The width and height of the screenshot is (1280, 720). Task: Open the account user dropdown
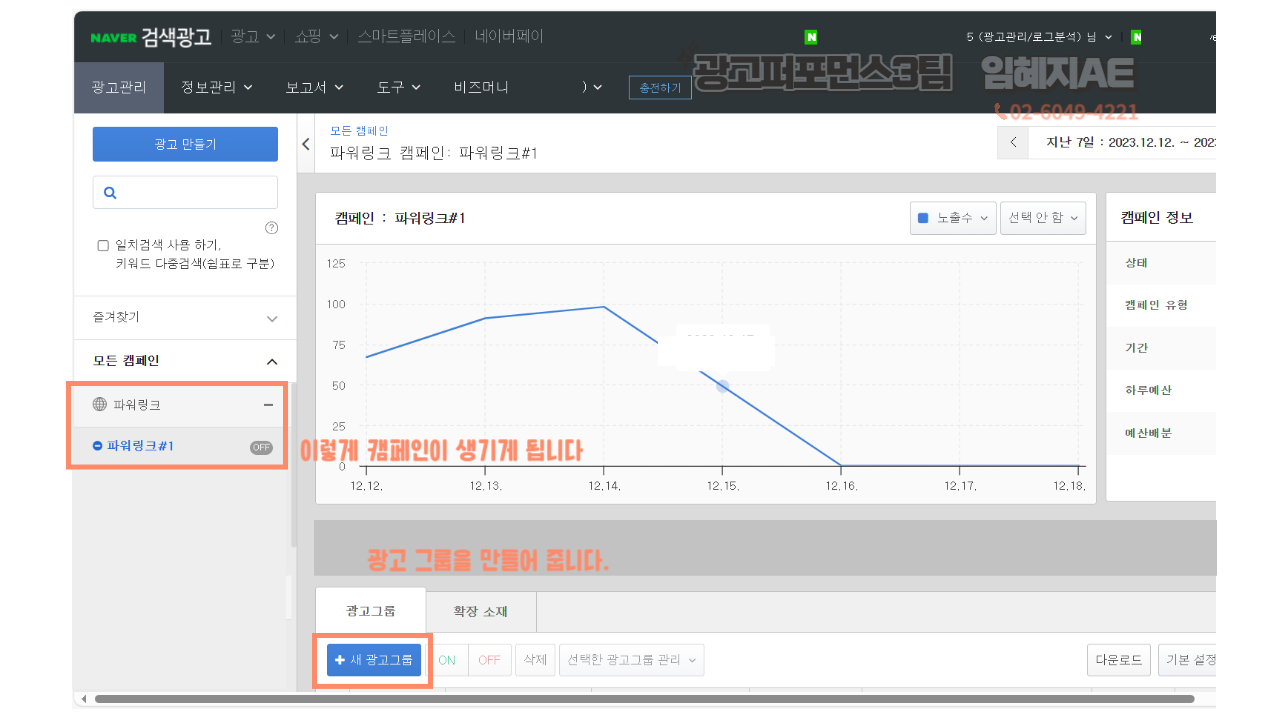tap(1039, 37)
